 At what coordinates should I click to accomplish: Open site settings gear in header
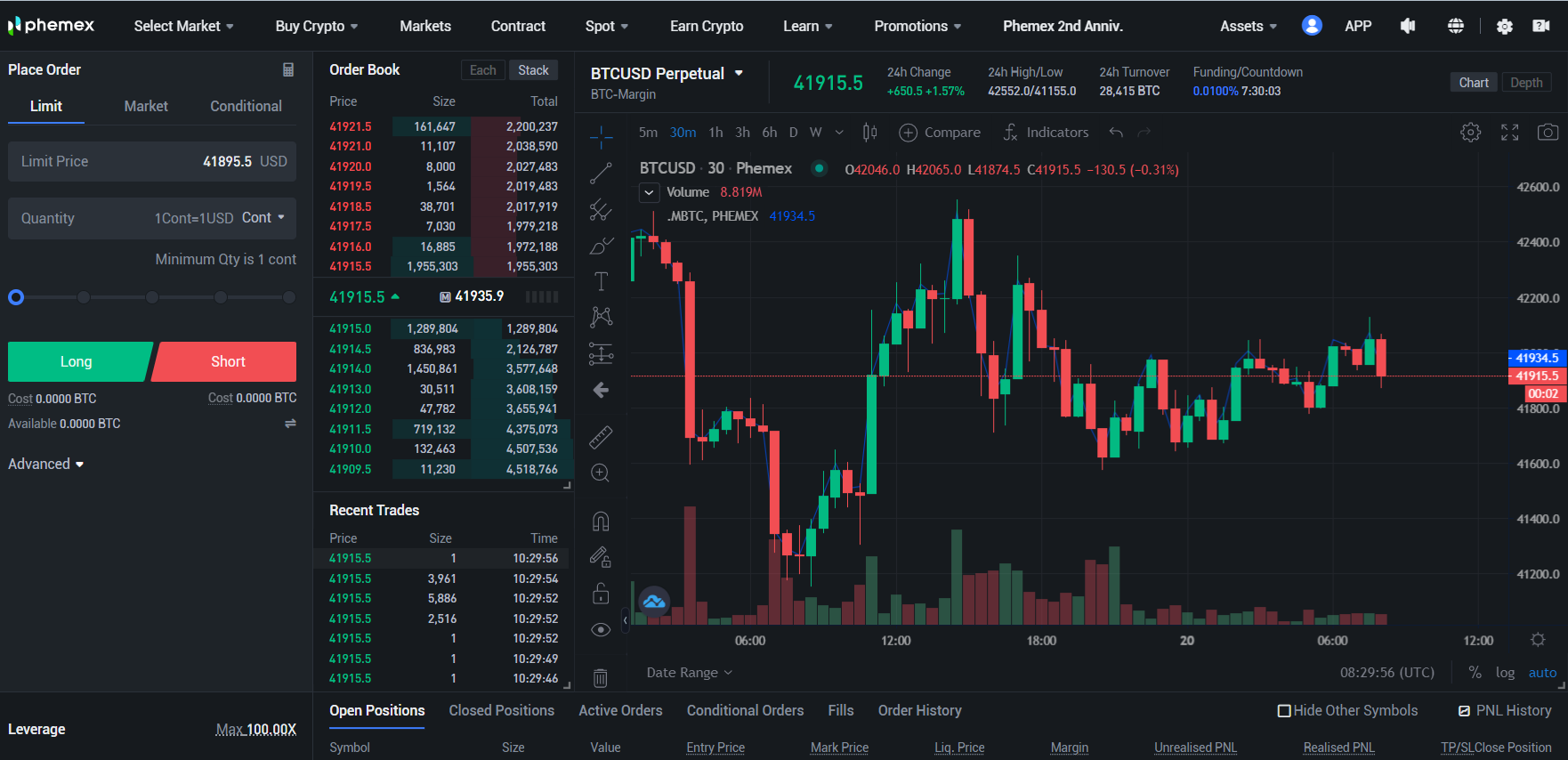point(1504,26)
